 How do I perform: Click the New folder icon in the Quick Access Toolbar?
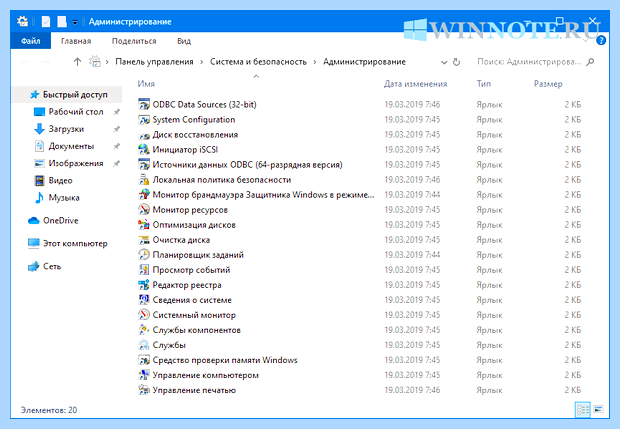coord(62,21)
